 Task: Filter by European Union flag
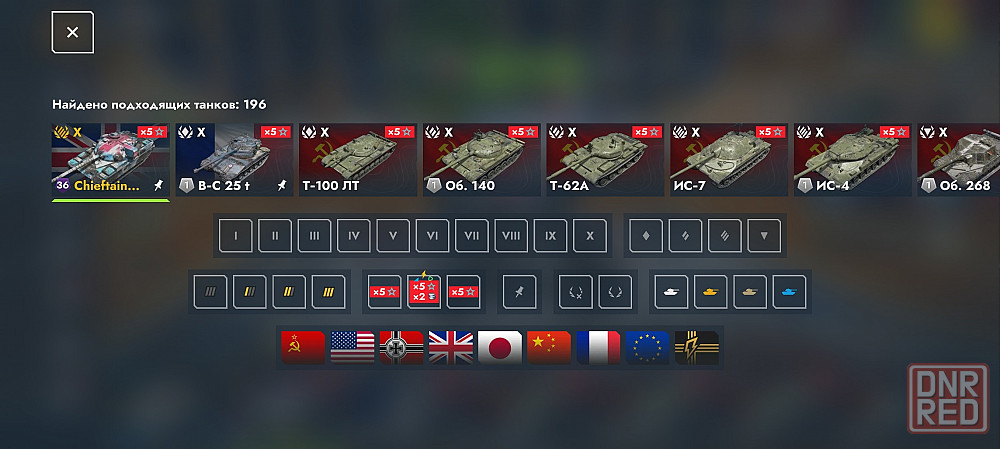[647, 348]
